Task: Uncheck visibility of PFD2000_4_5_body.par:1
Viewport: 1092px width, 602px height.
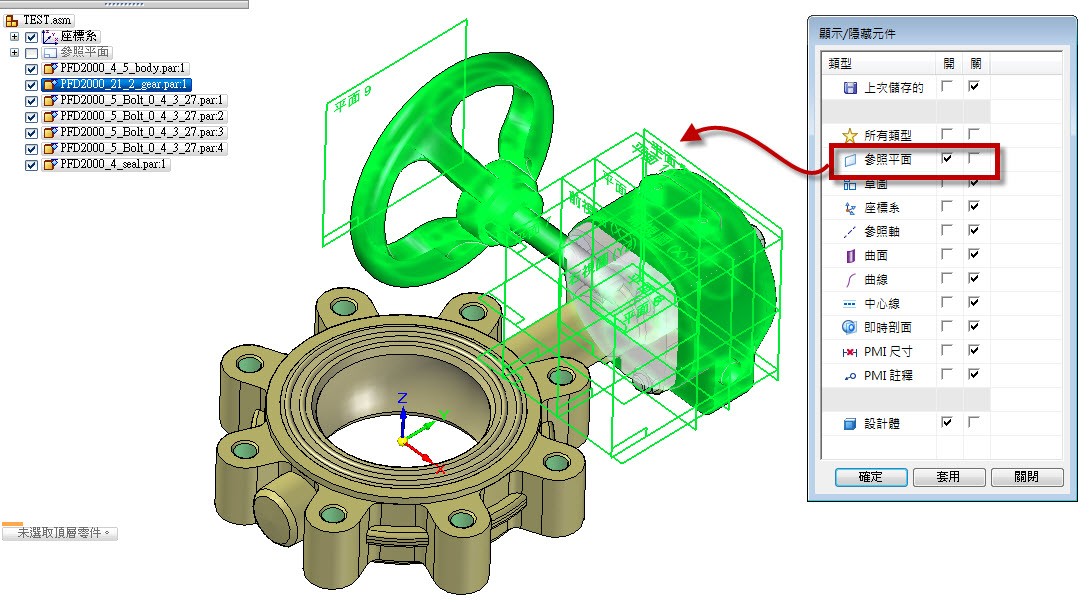Action: 31,69
